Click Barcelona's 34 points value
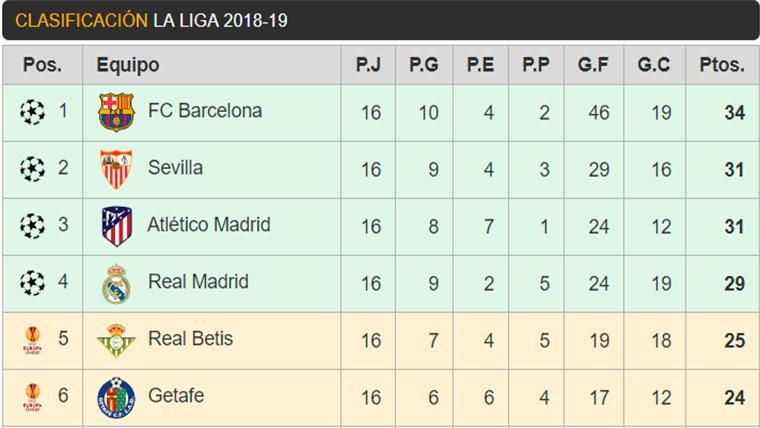 734,112
